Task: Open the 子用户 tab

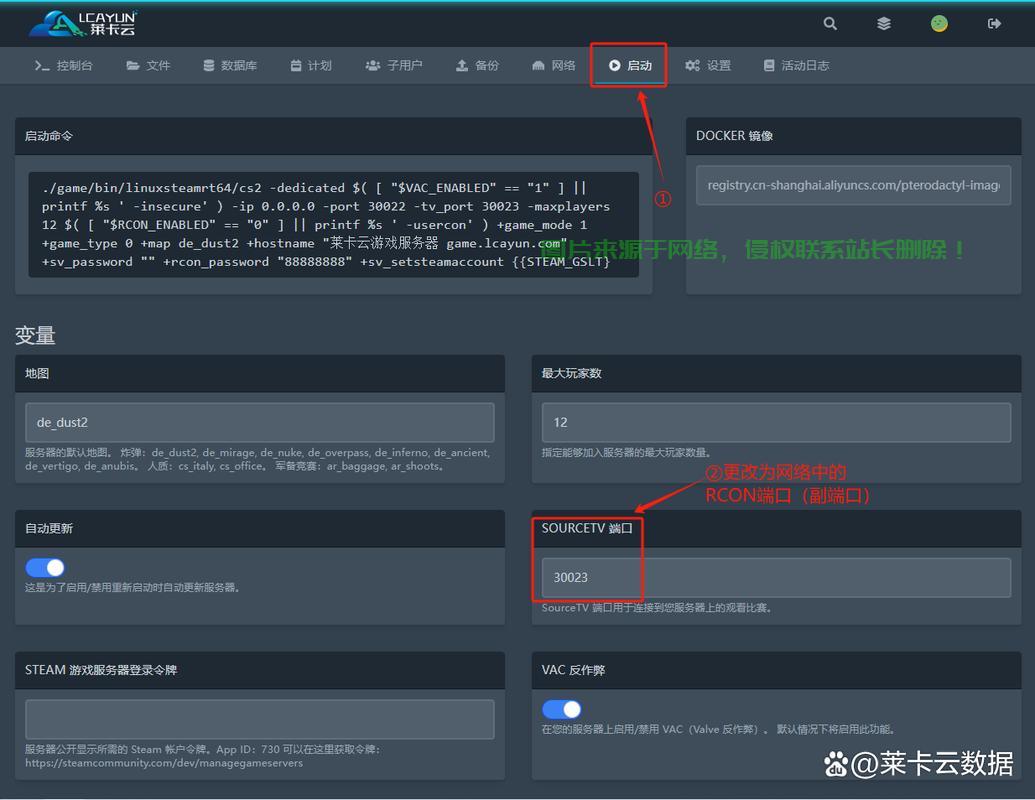Action: tap(394, 65)
